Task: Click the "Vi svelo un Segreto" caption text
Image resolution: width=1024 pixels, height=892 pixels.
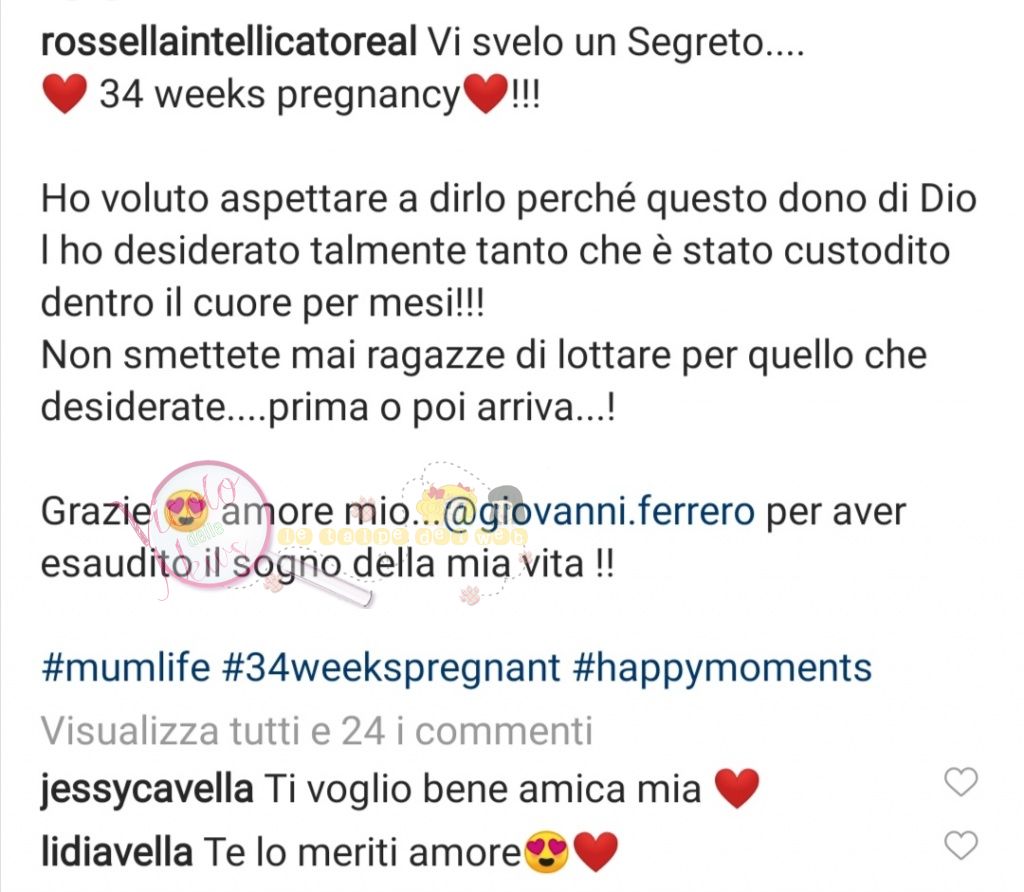Action: (616, 43)
